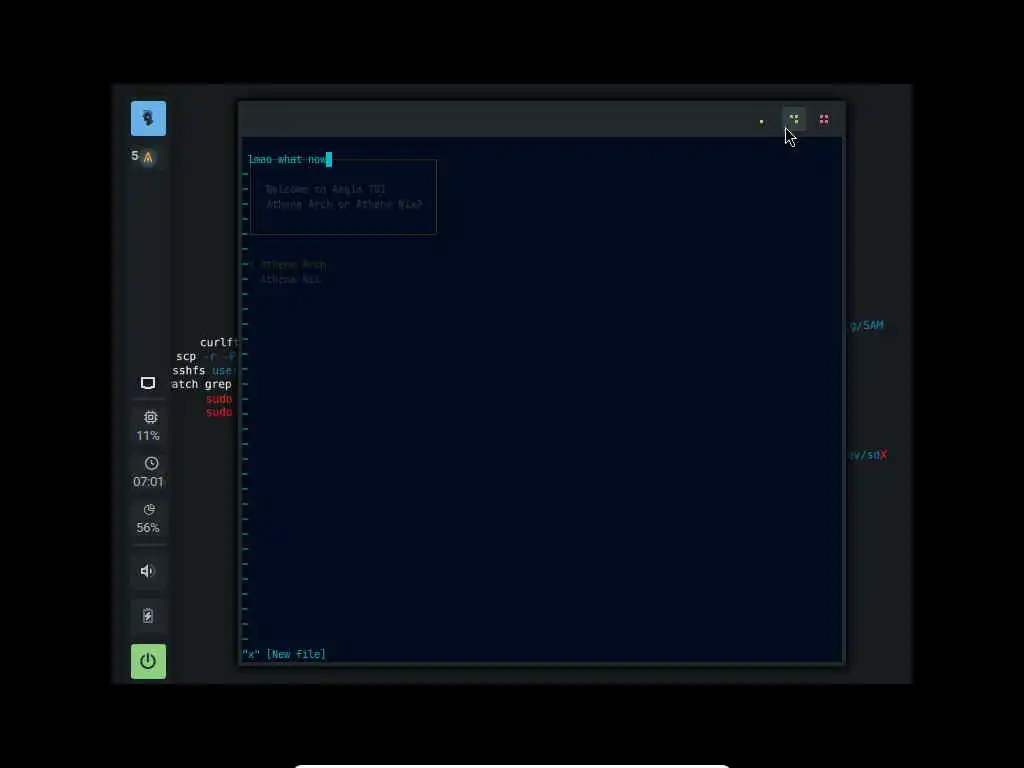Maximize the terminal with green dots button
The height and width of the screenshot is (768, 1024).
coord(794,119)
